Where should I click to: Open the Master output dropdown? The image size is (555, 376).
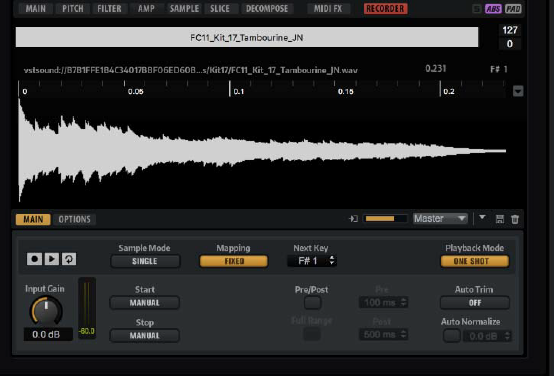coord(440,218)
